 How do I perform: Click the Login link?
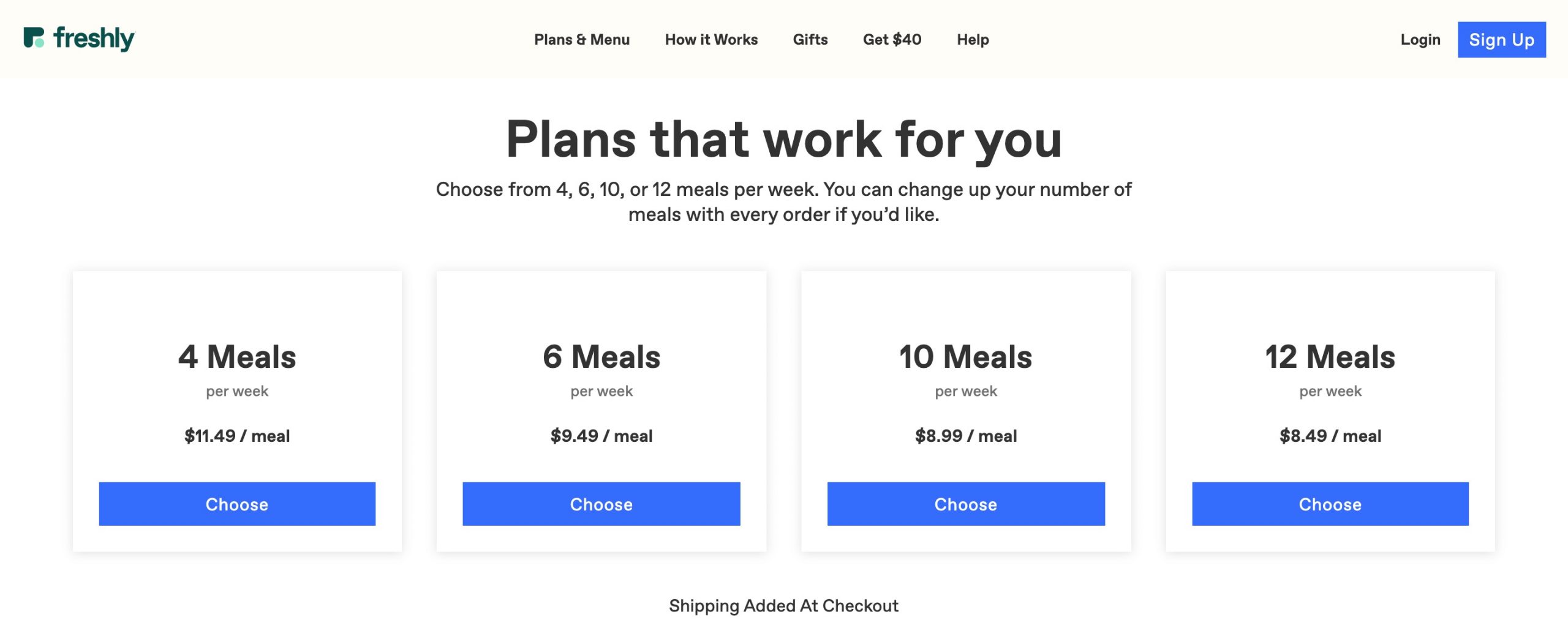pos(1420,40)
